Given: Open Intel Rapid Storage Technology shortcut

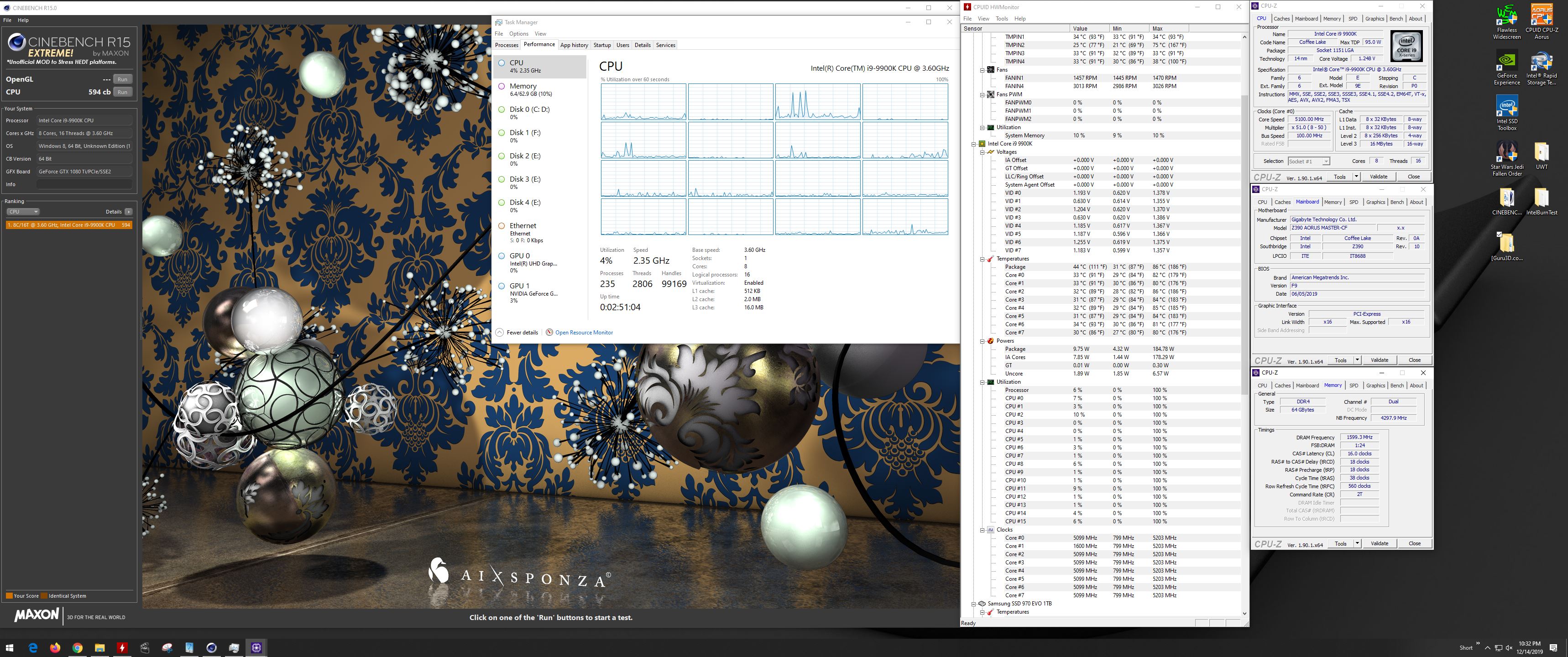Looking at the screenshot, I should click(1541, 68).
